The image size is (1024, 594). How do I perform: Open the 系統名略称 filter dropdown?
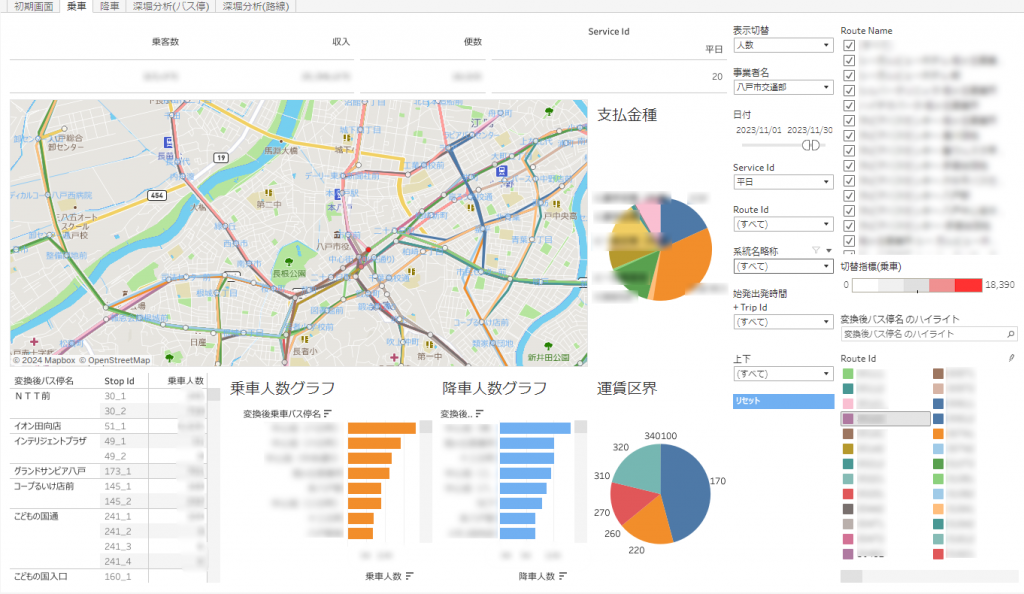click(x=783, y=266)
